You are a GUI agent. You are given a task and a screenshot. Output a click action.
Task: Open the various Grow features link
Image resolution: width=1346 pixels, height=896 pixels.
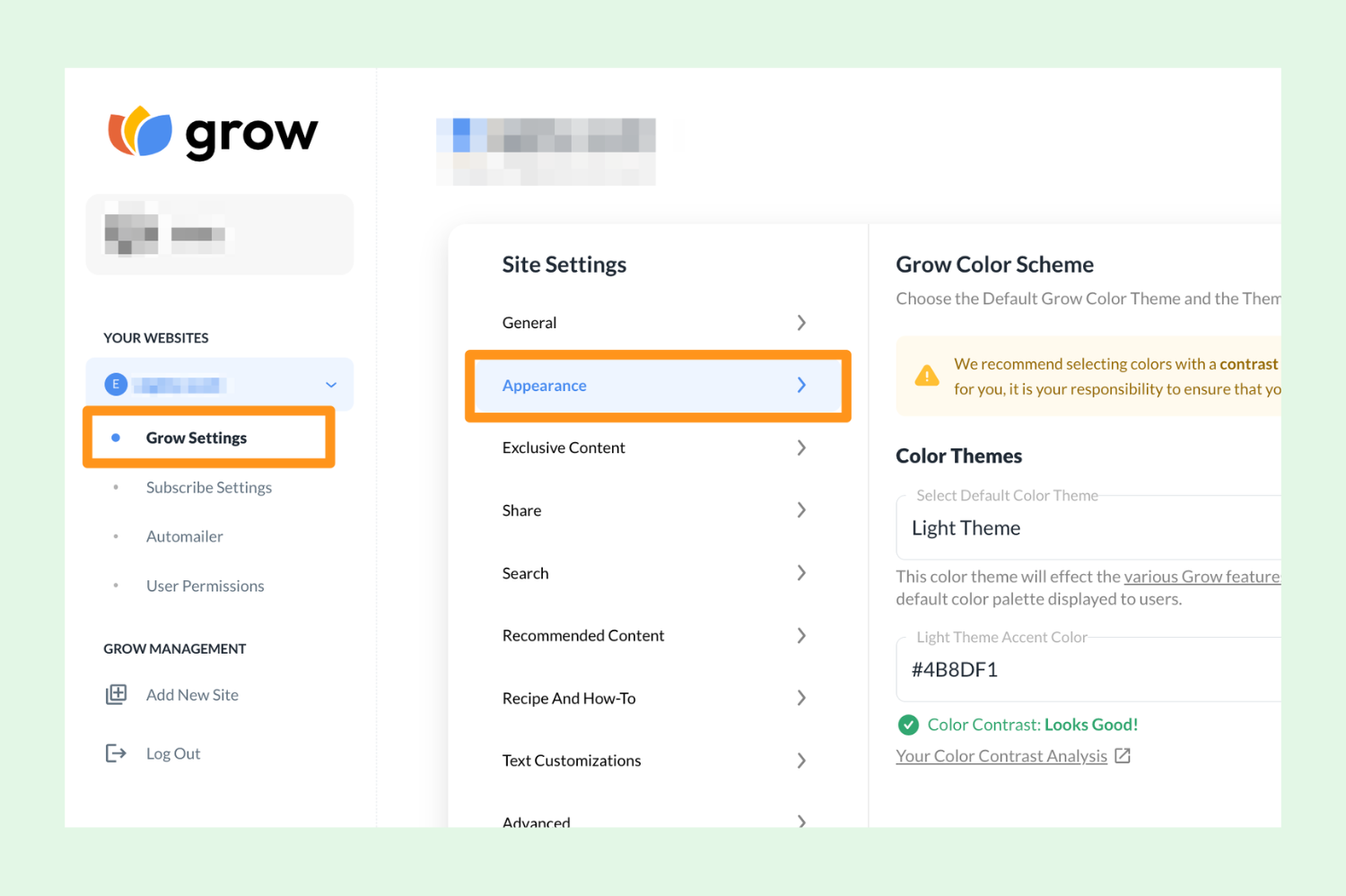[1202, 576]
